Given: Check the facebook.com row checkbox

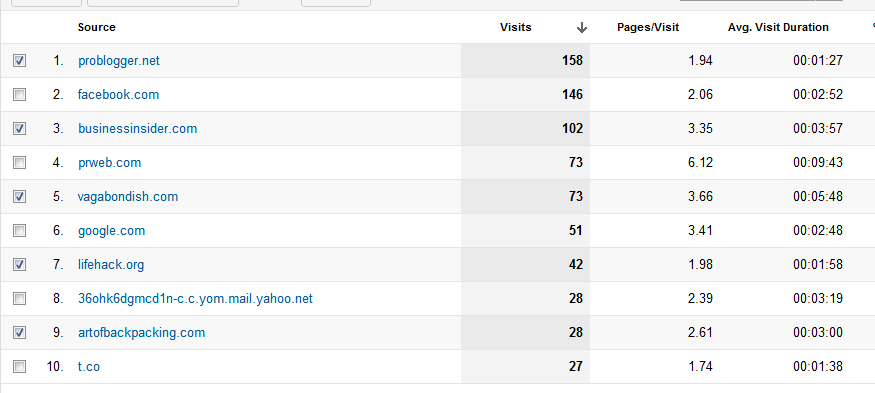Looking at the screenshot, I should pos(20,94).
